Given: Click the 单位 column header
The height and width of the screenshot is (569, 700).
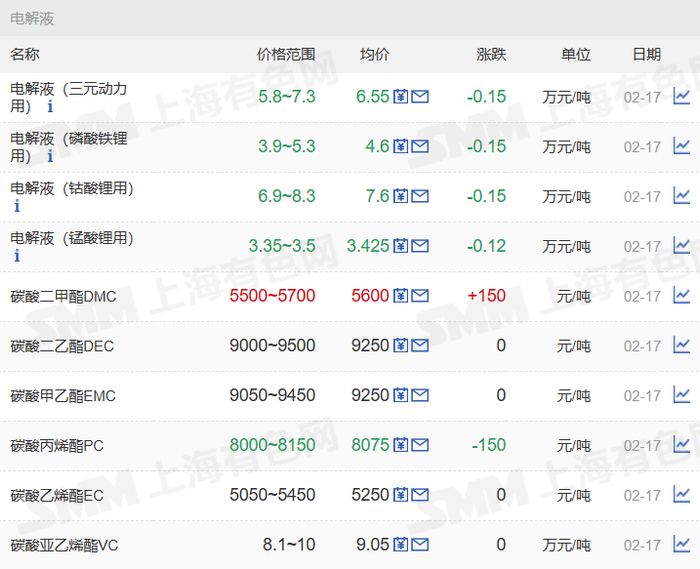Looking at the screenshot, I should 576,54.
